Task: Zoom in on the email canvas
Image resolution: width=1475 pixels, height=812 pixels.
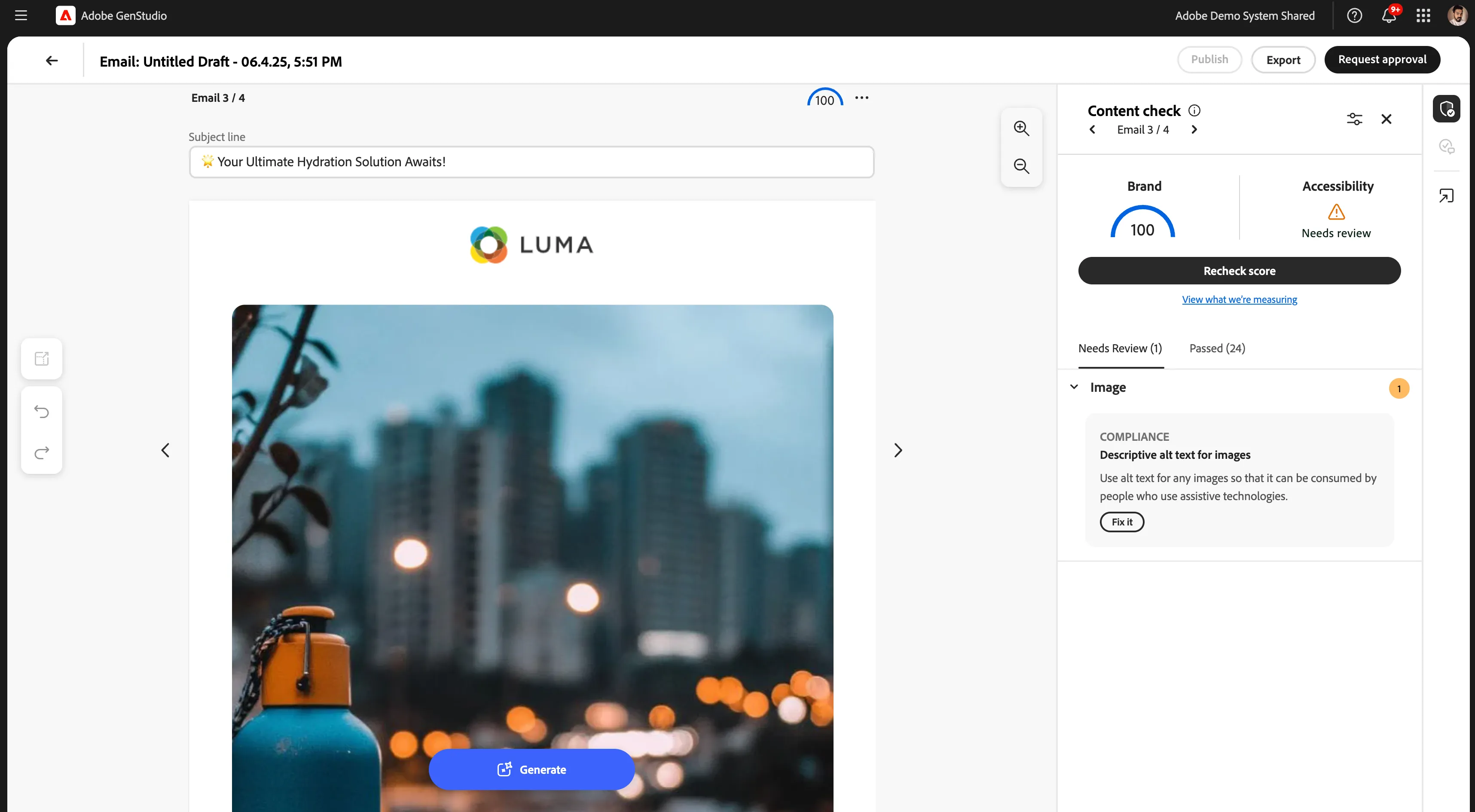Action: [1022, 128]
